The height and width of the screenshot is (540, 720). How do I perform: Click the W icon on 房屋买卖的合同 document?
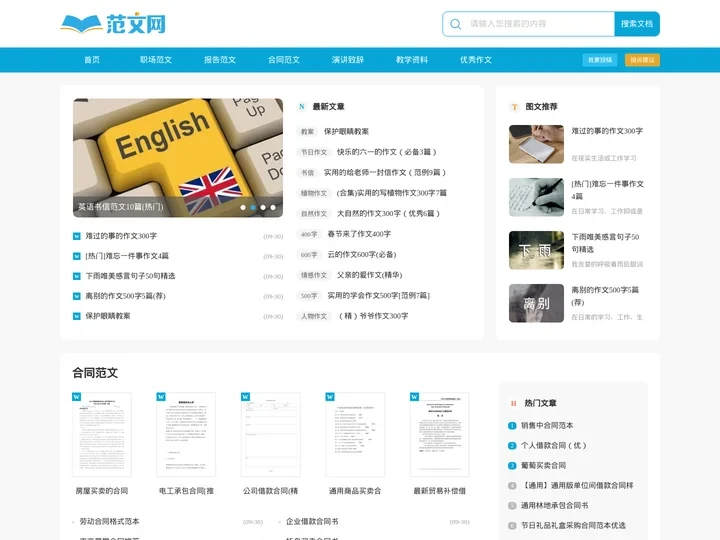[77, 397]
